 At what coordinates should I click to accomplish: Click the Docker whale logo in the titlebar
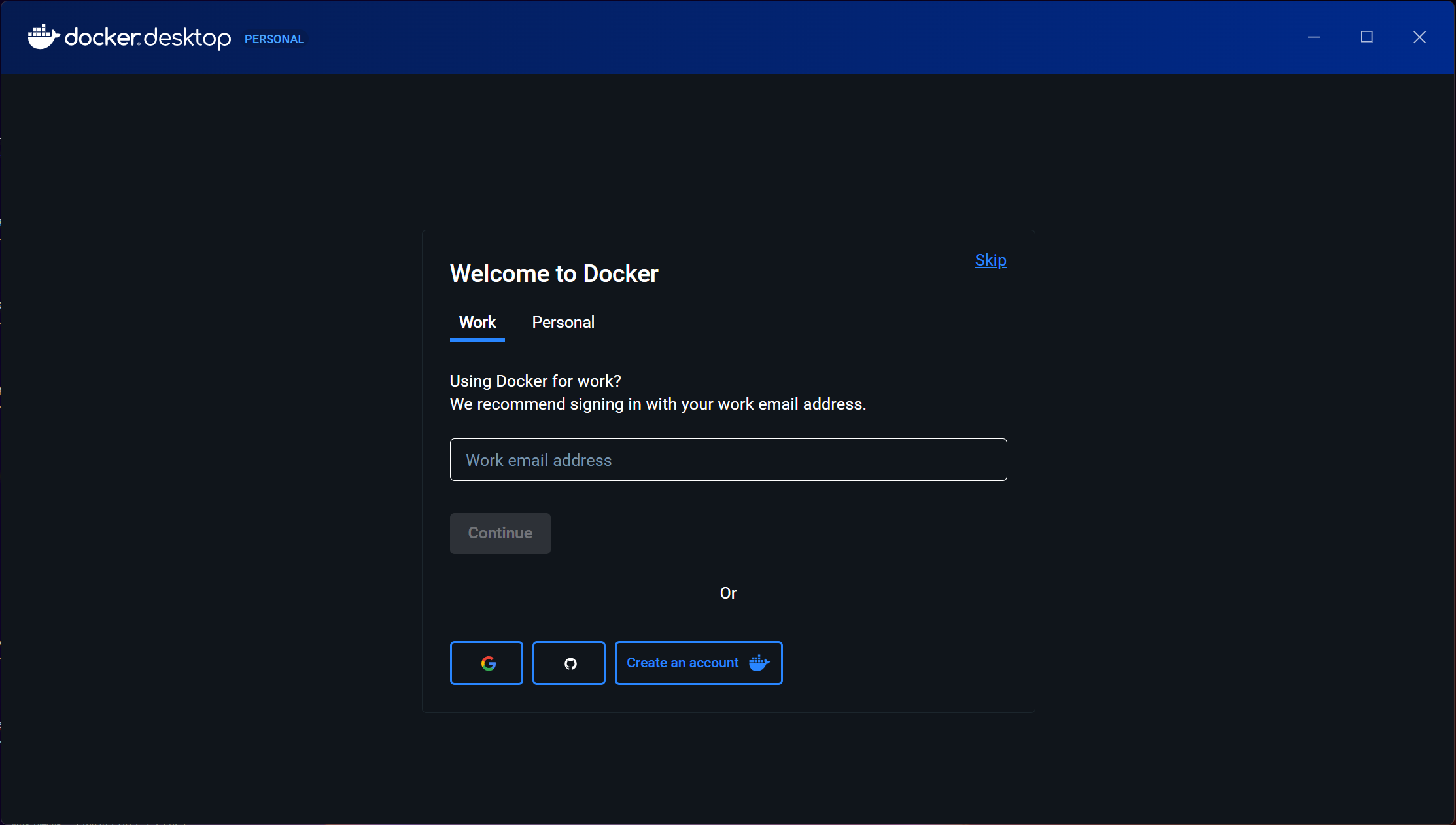(41, 37)
